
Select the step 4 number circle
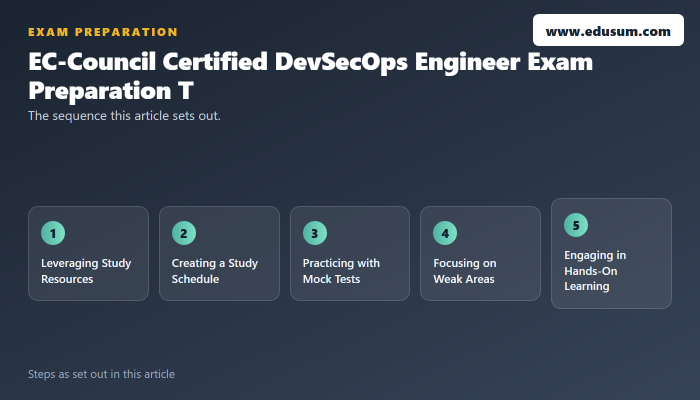445,233
